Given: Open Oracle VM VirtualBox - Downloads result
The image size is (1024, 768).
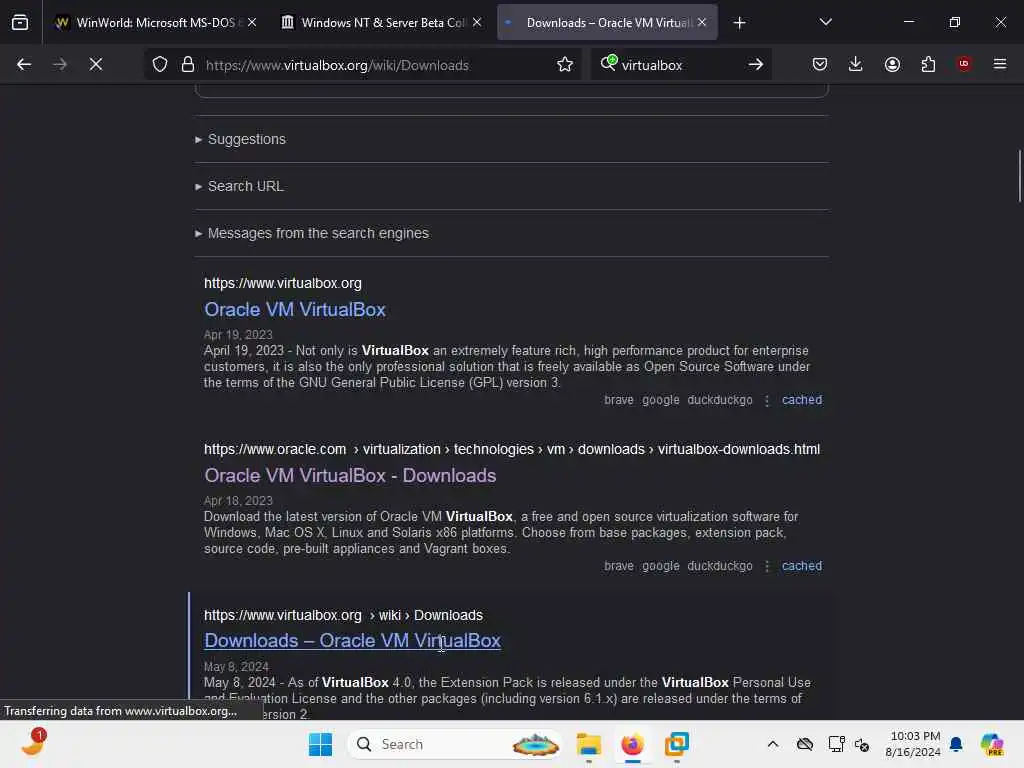Looking at the screenshot, I should click(350, 475).
